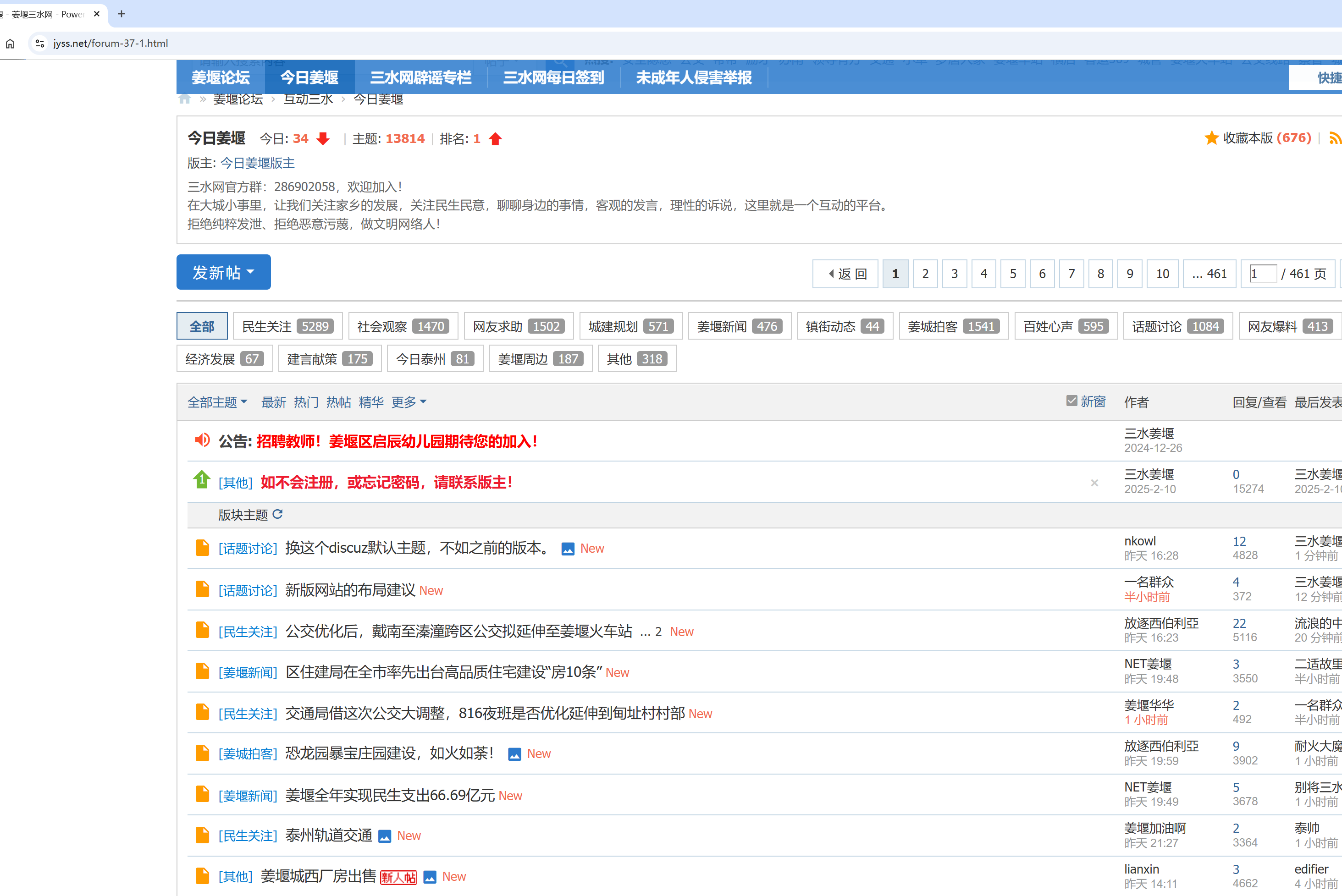
Task: Jump to last page 461
Action: [1209, 274]
